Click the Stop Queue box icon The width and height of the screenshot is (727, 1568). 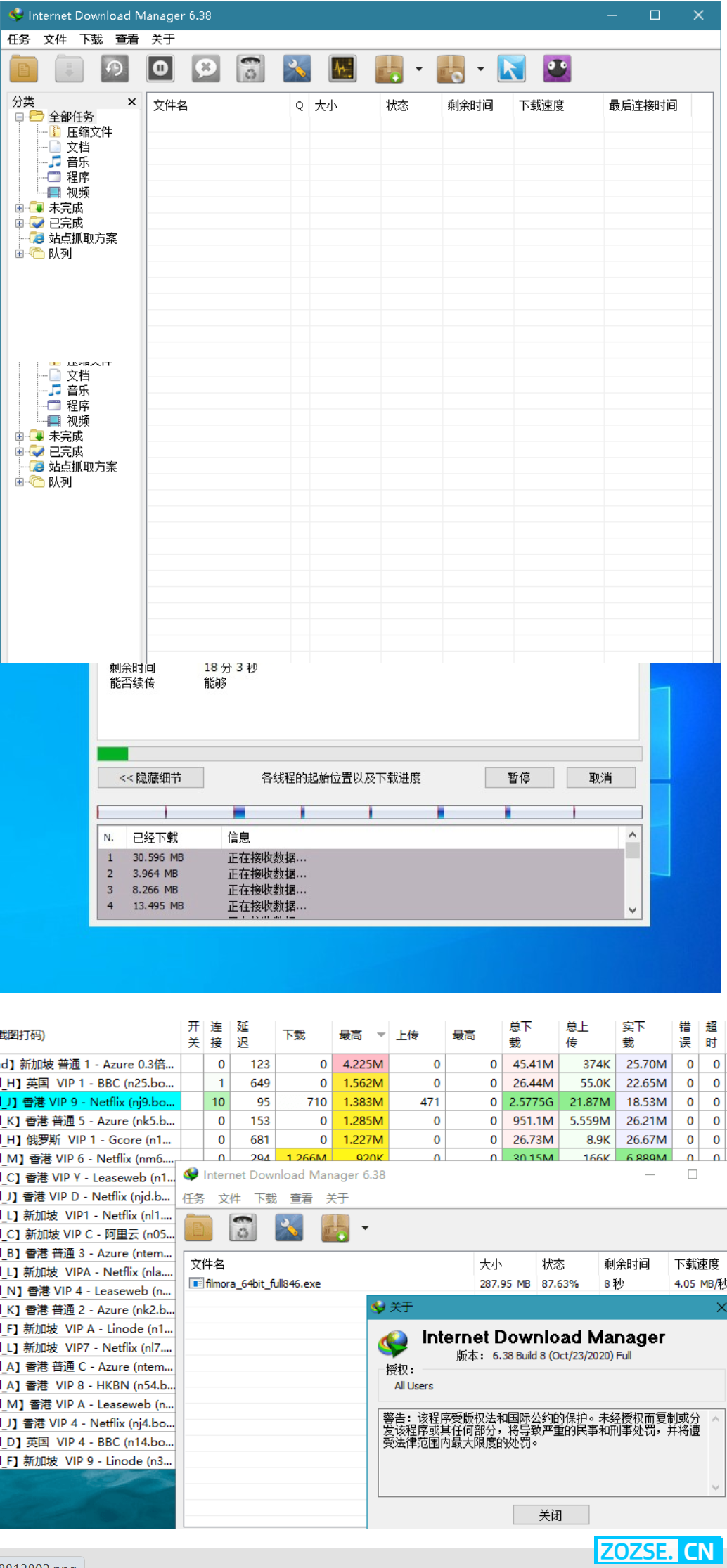pyautogui.click(x=451, y=69)
